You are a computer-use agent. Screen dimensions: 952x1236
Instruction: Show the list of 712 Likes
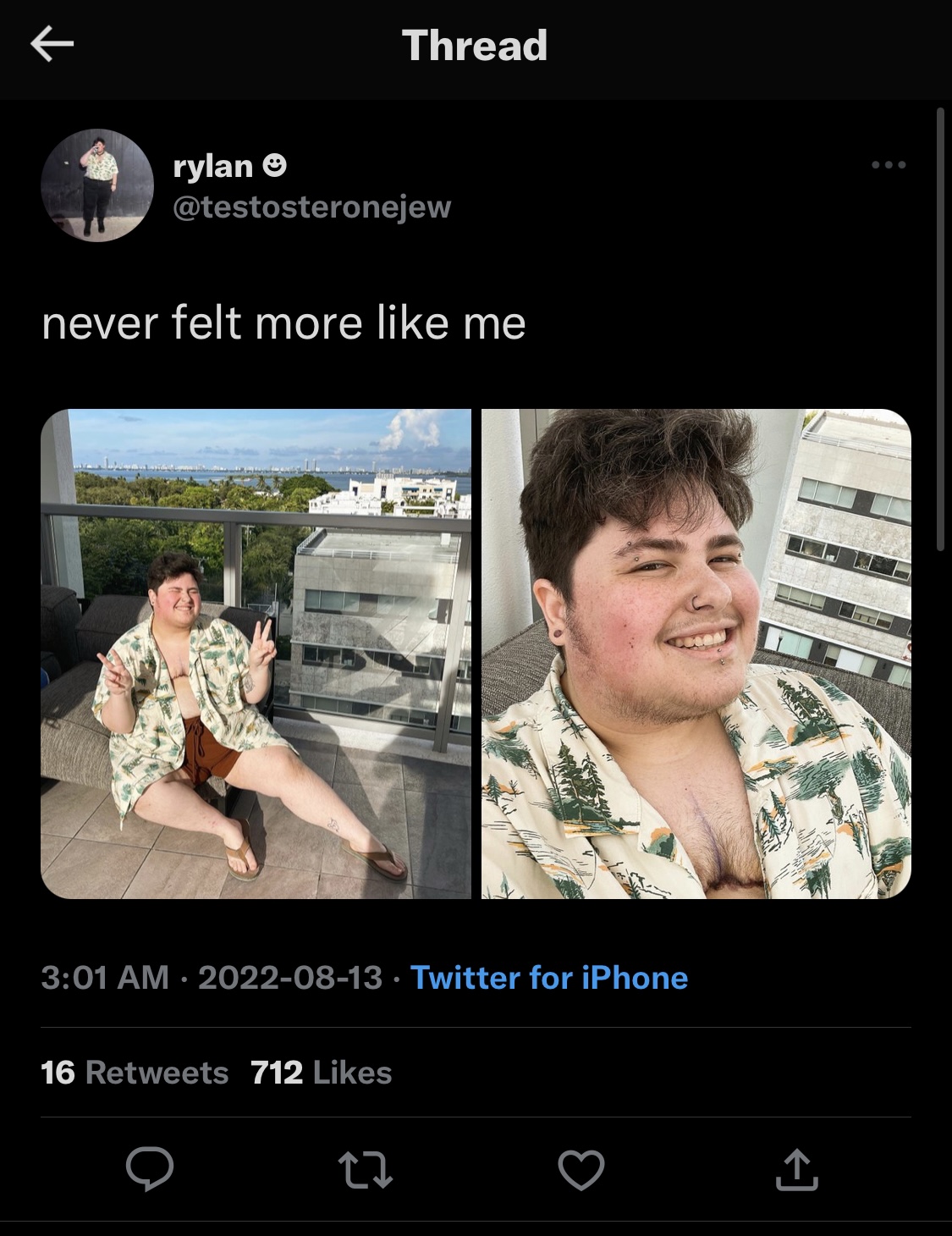(x=322, y=1073)
